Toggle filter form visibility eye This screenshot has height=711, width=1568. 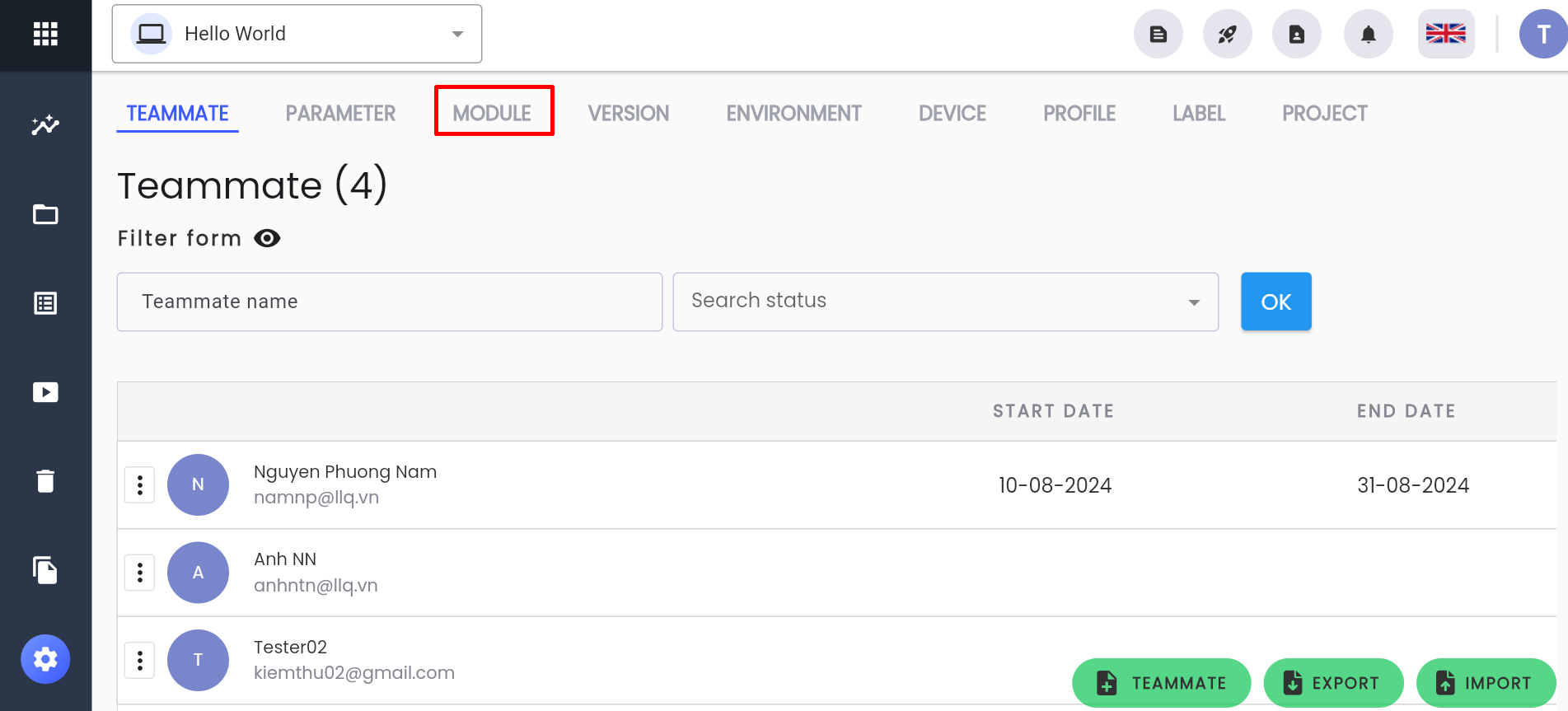267,238
